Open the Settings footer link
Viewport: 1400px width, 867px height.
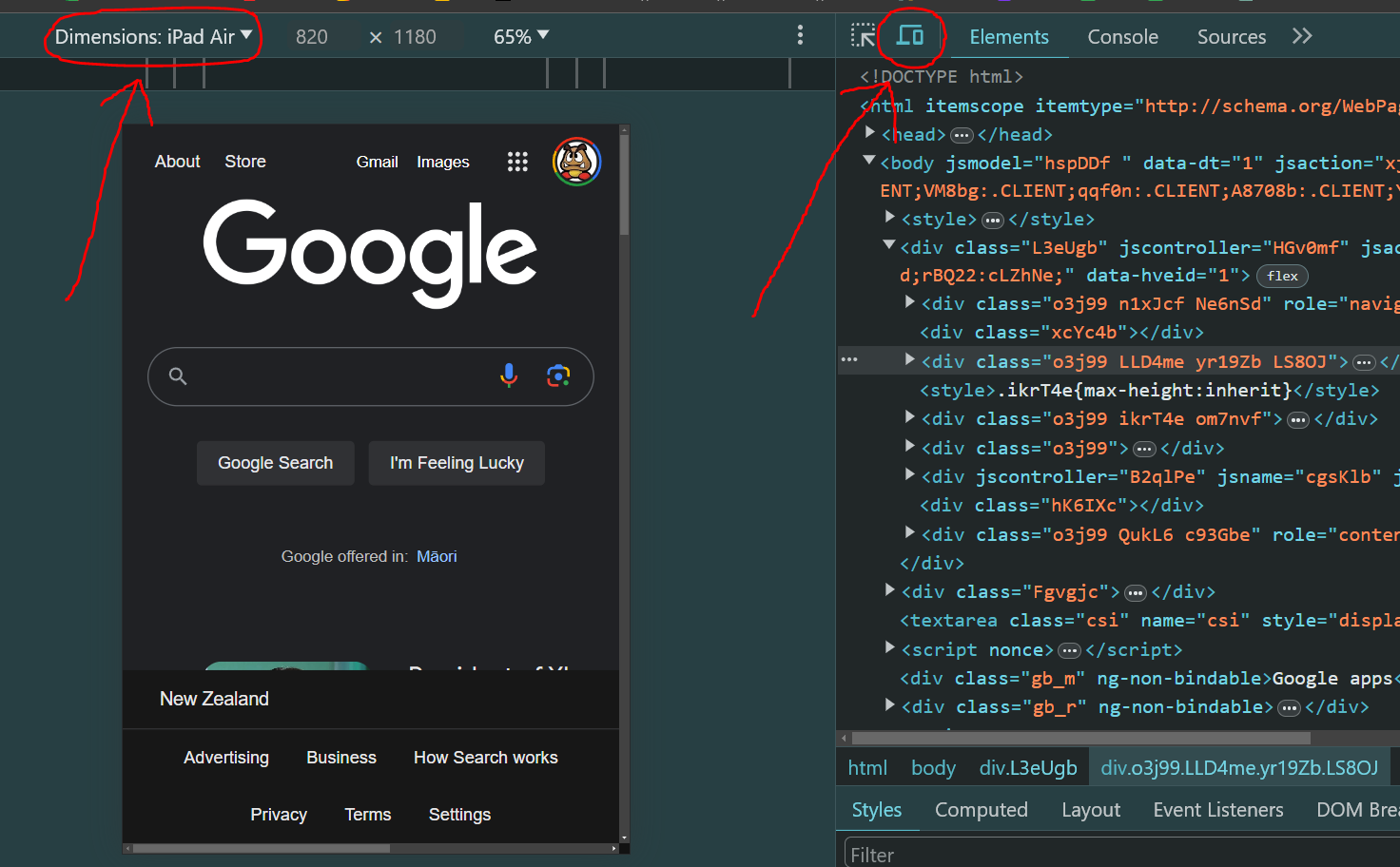point(459,815)
